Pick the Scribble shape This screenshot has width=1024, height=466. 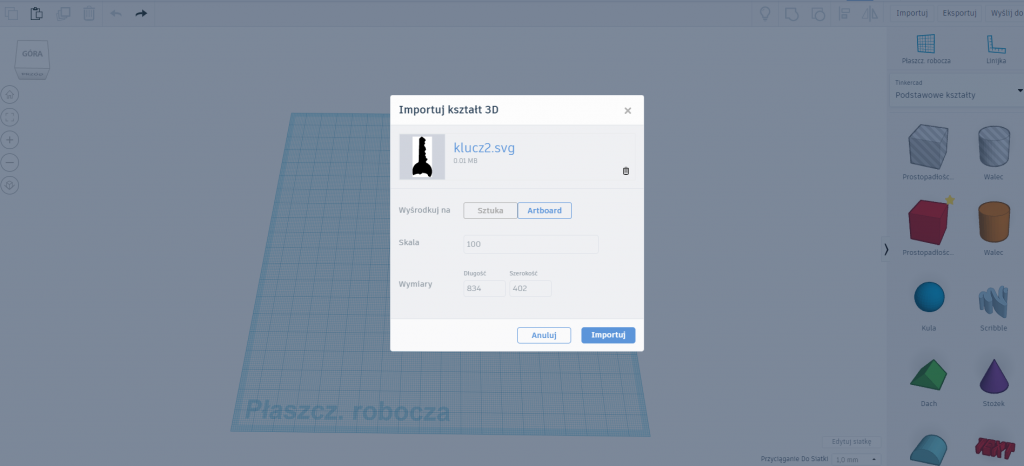click(993, 302)
